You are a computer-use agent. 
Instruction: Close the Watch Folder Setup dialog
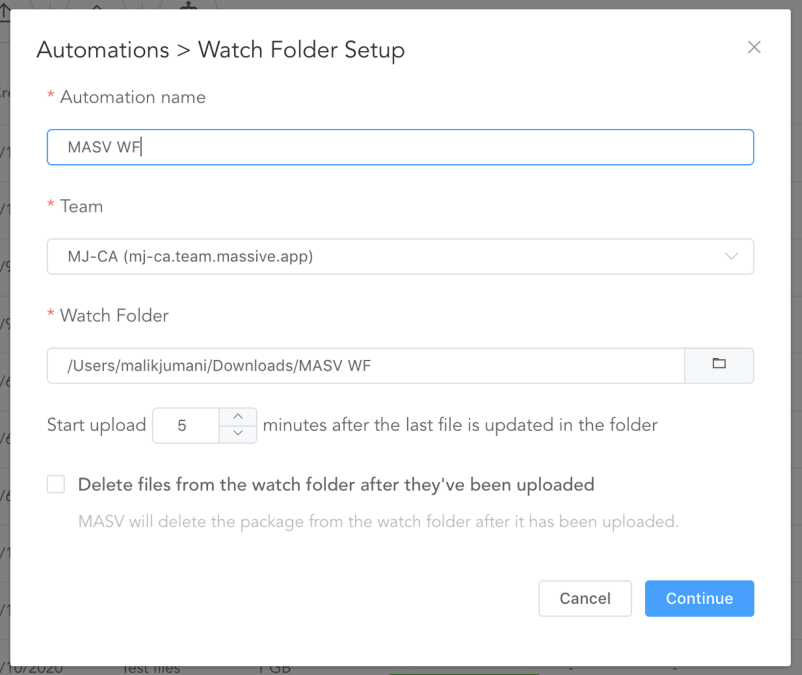754,48
